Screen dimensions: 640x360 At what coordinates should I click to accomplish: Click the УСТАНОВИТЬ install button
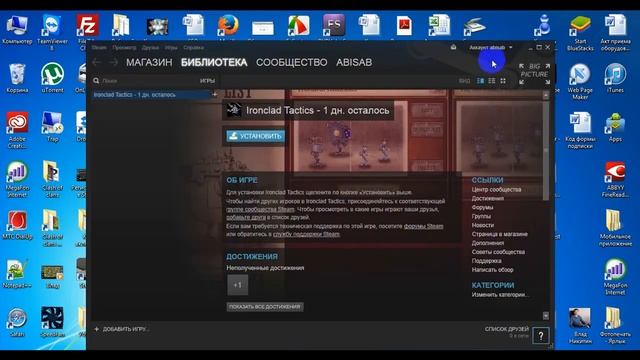tap(256, 136)
